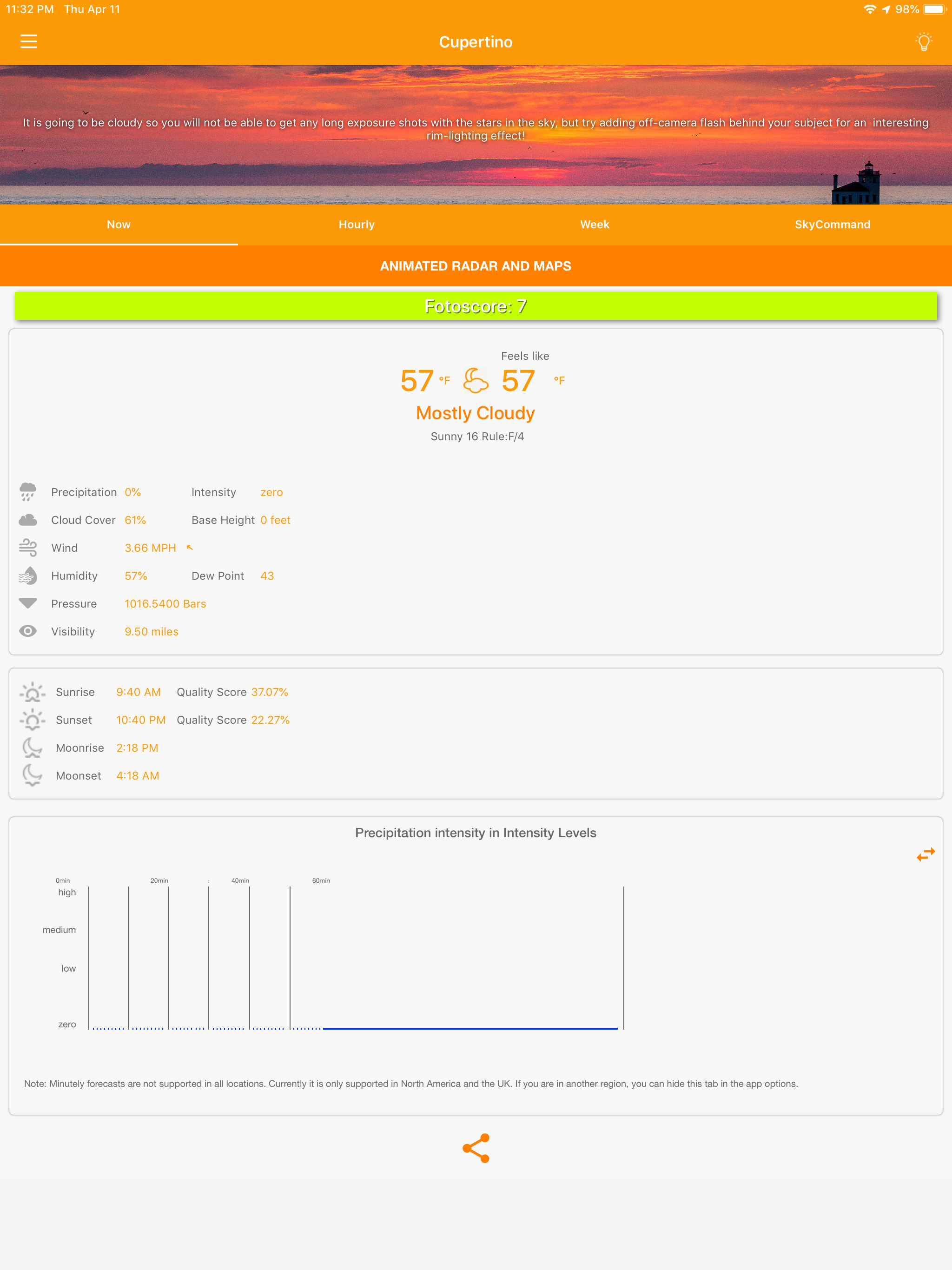
Task: Select the visibility eye icon
Action: tap(27, 631)
